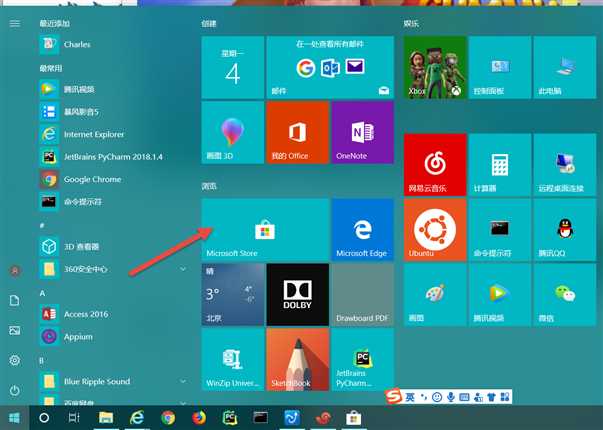Open Task View on taskbar
The image size is (603, 430).
74,418
